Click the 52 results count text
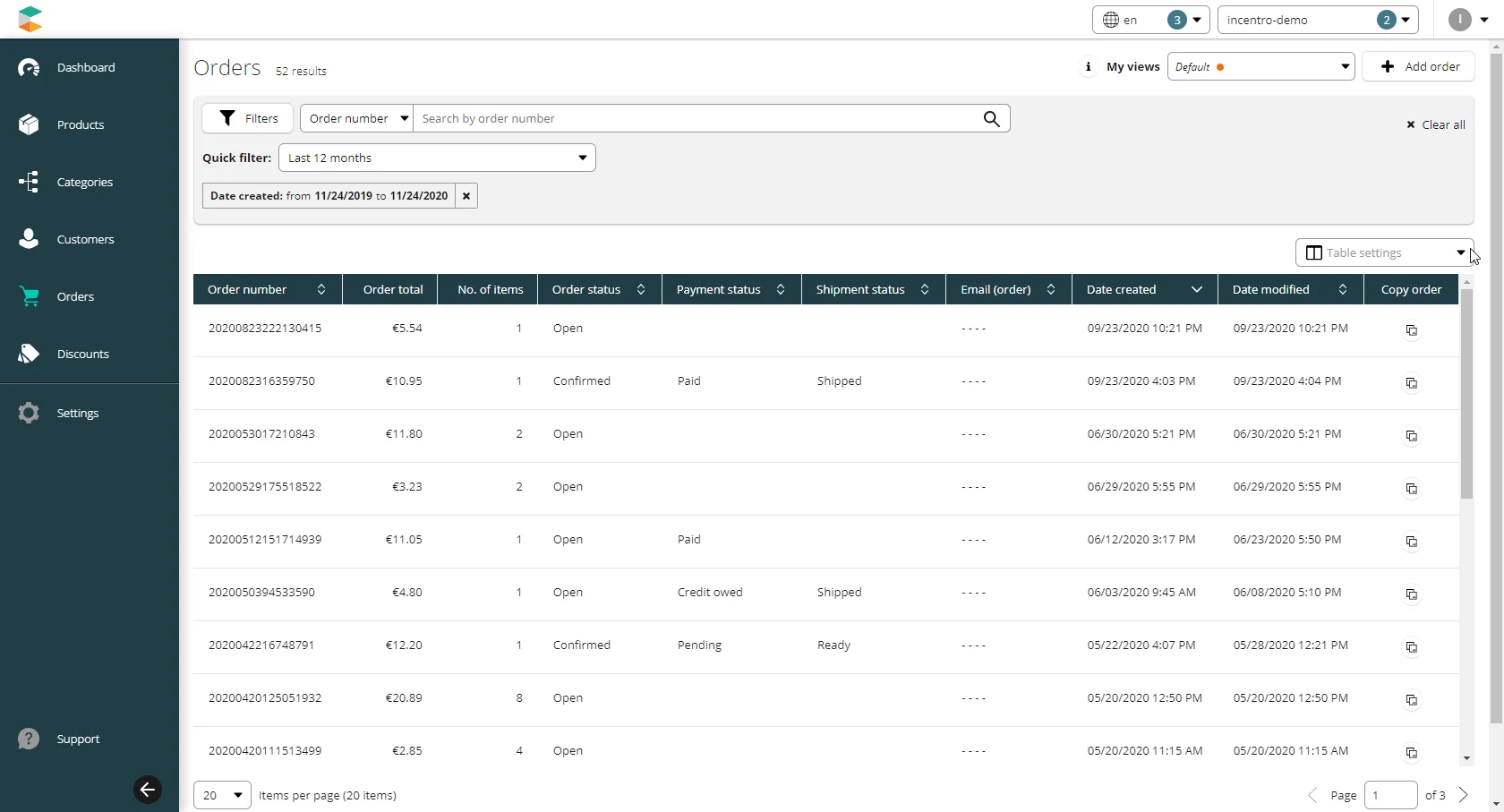Screen dimensions: 1504x812 point(301,71)
